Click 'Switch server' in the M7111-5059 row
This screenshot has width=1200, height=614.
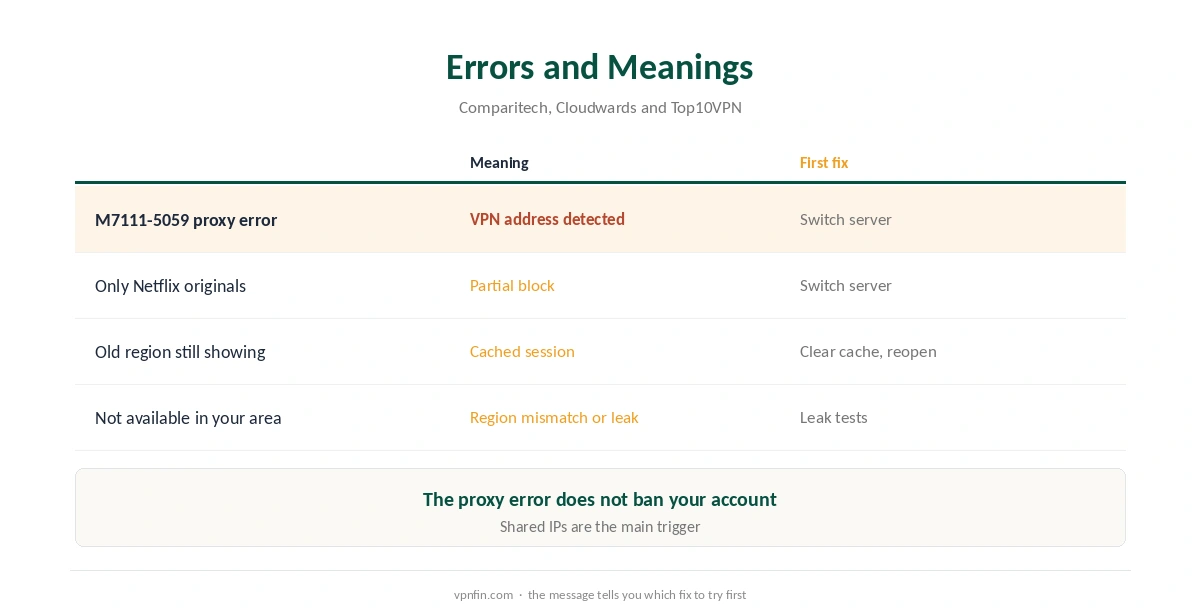pos(845,219)
